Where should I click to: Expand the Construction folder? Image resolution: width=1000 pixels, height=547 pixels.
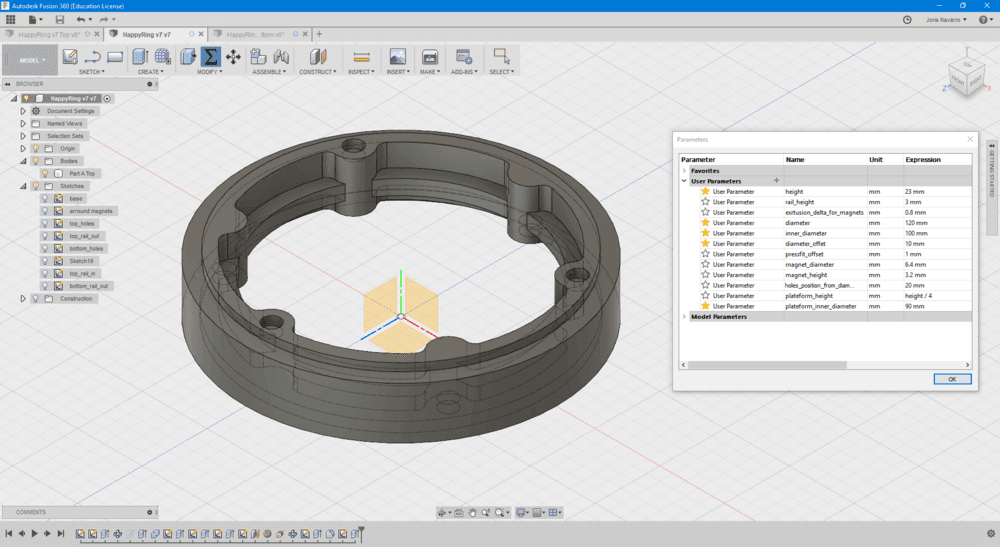click(x=23, y=298)
